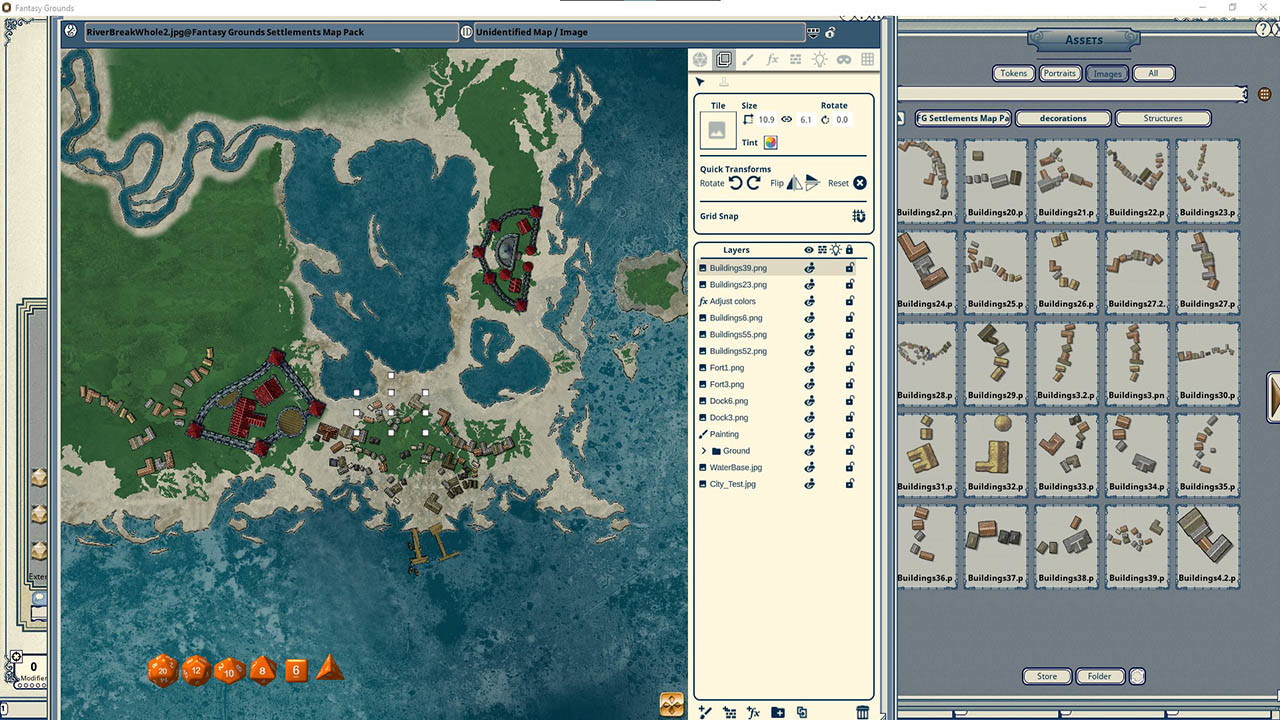
Task: Expand the Ground layer folder
Action: [705, 451]
